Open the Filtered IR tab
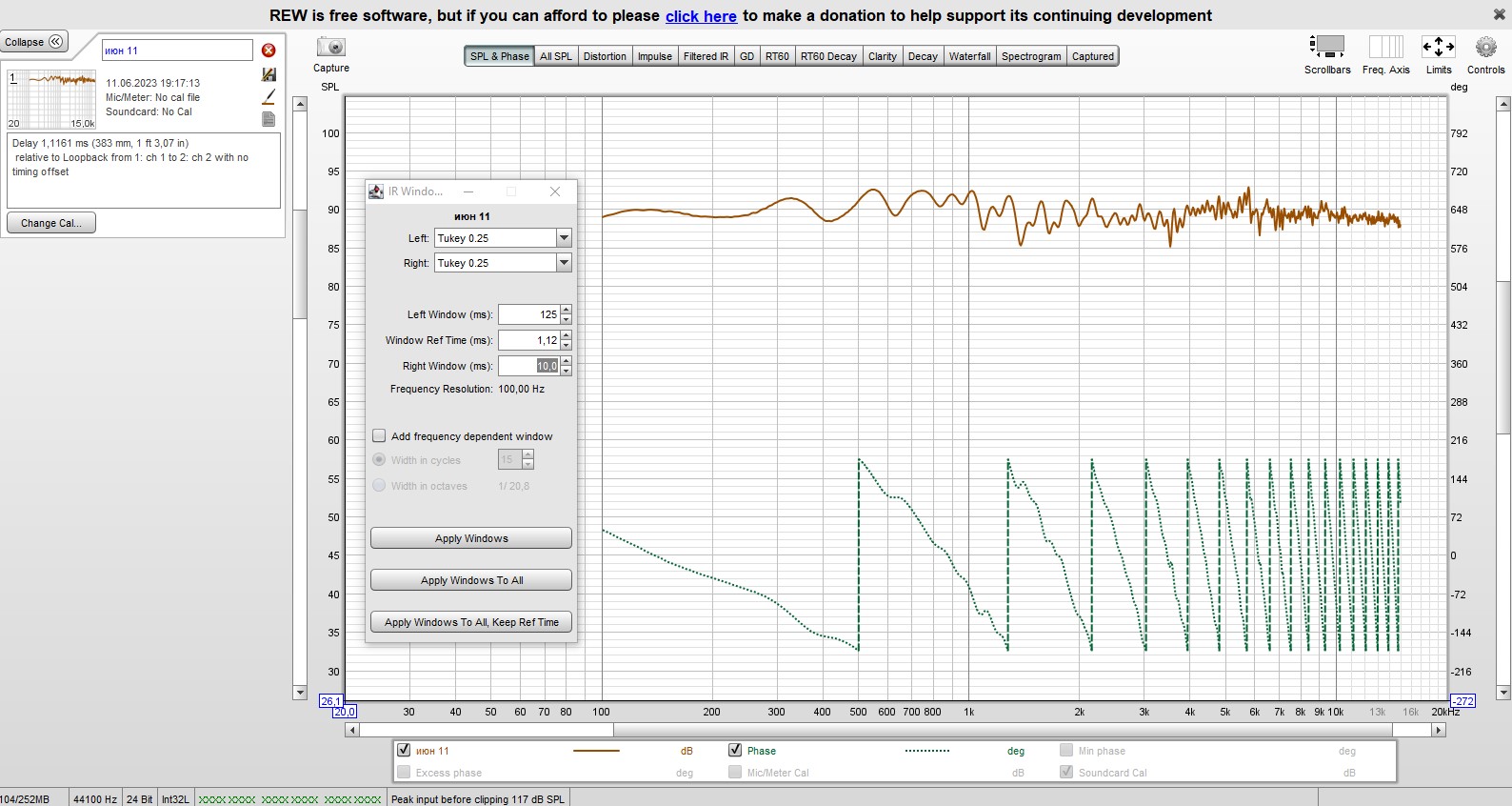 pyautogui.click(x=706, y=56)
